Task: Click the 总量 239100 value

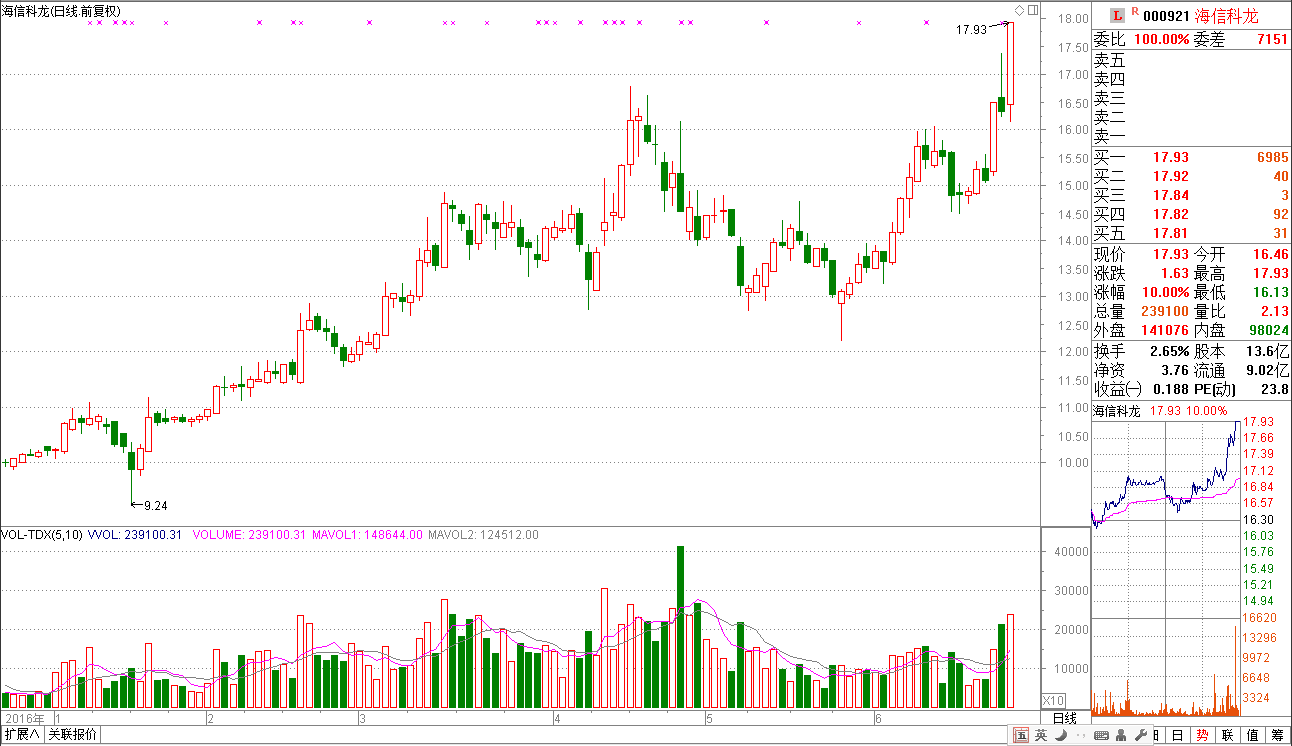Action: (1165, 312)
